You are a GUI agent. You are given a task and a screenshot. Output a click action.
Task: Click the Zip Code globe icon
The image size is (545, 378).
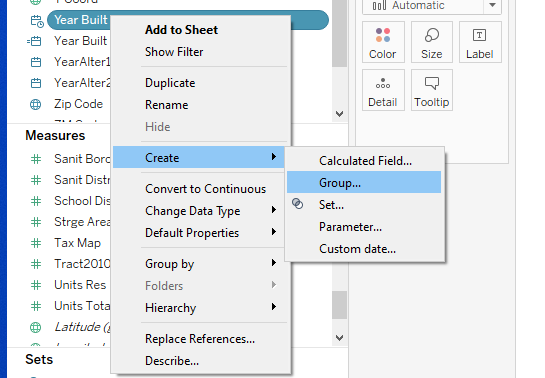click(x=35, y=104)
